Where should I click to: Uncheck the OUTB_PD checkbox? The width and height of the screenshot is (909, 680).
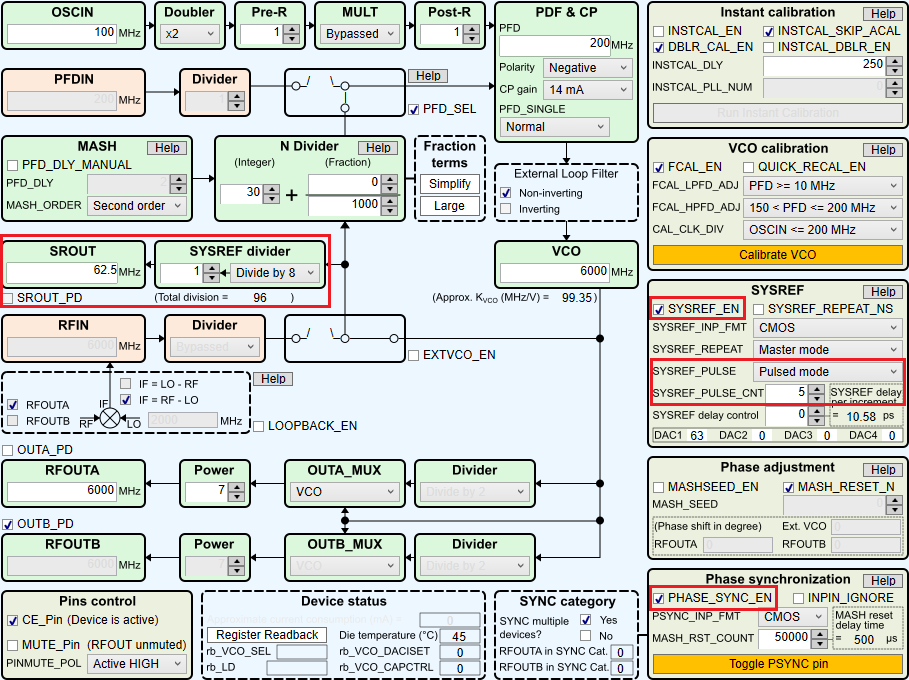(8, 523)
